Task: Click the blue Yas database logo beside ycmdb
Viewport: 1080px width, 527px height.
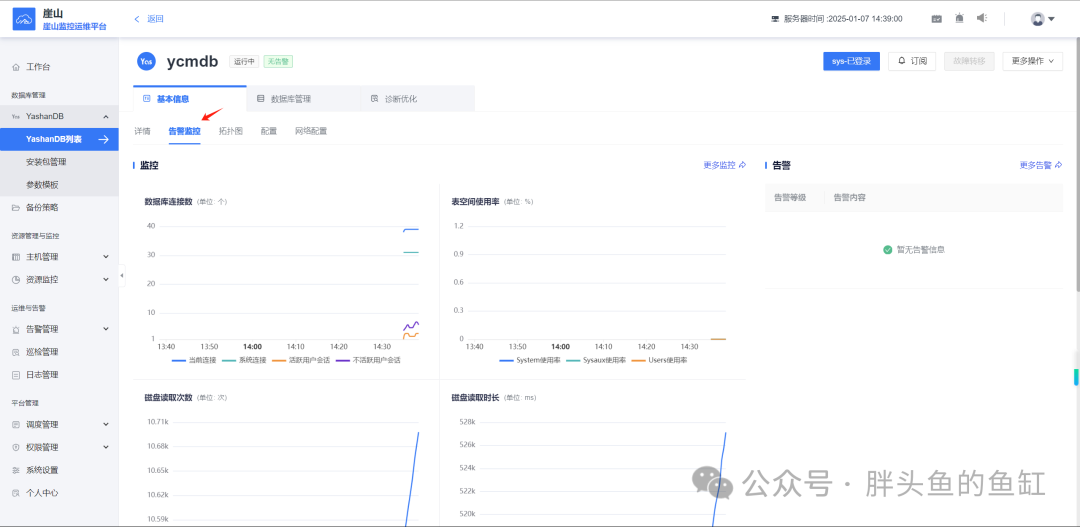Action: point(147,61)
